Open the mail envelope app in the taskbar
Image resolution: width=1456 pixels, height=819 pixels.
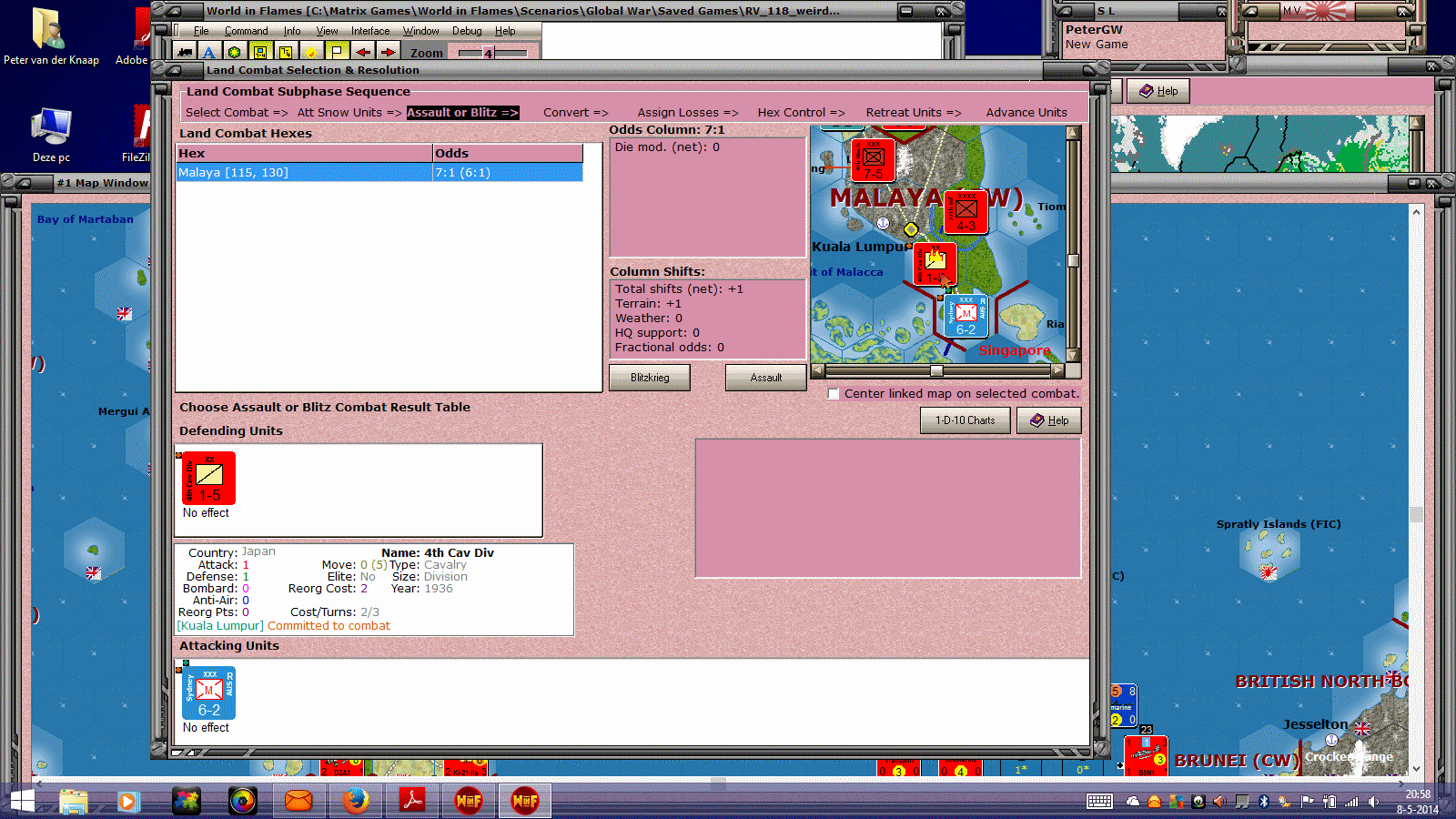point(298,801)
